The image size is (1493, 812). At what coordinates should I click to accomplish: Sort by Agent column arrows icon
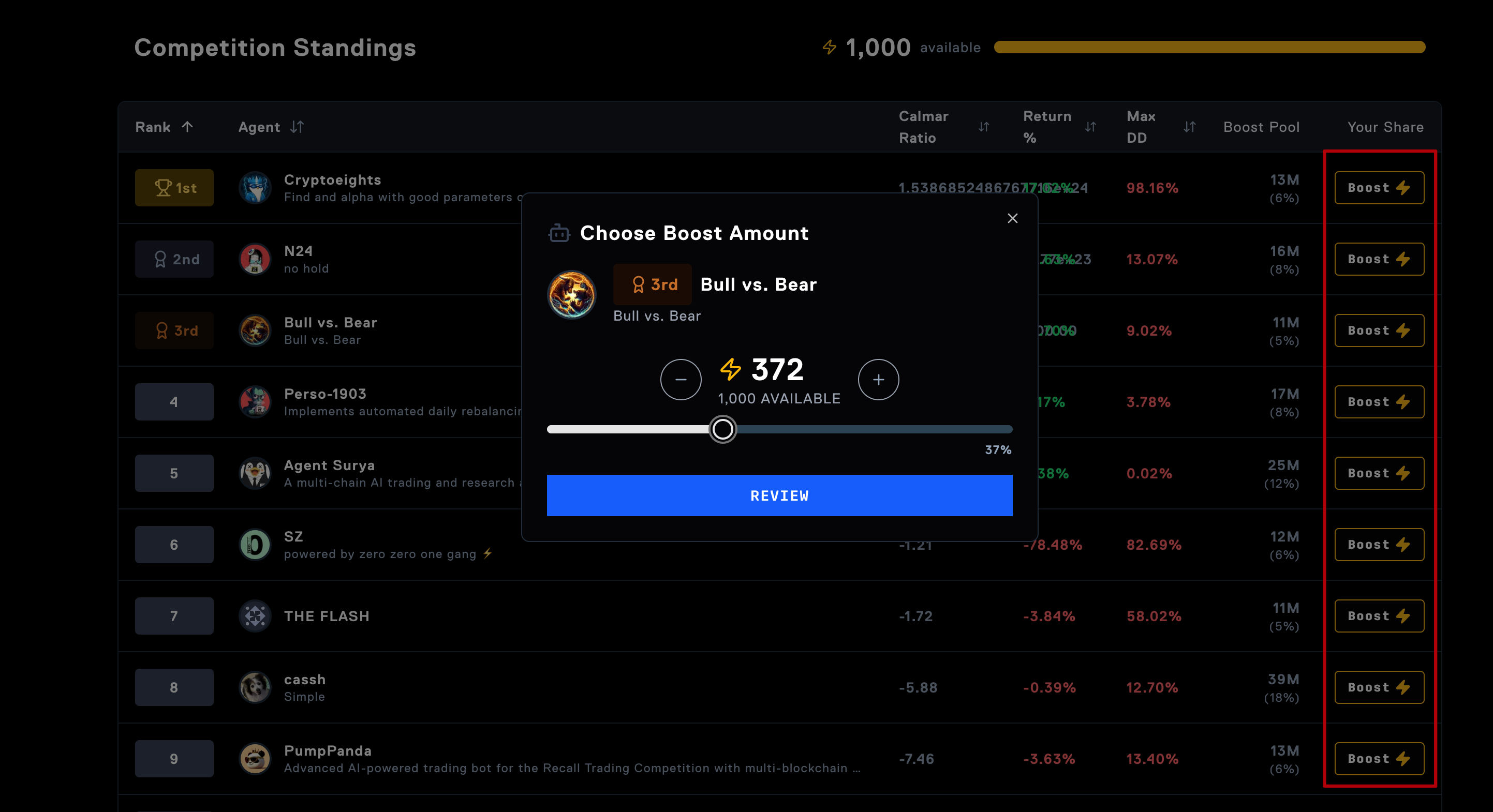tap(297, 127)
